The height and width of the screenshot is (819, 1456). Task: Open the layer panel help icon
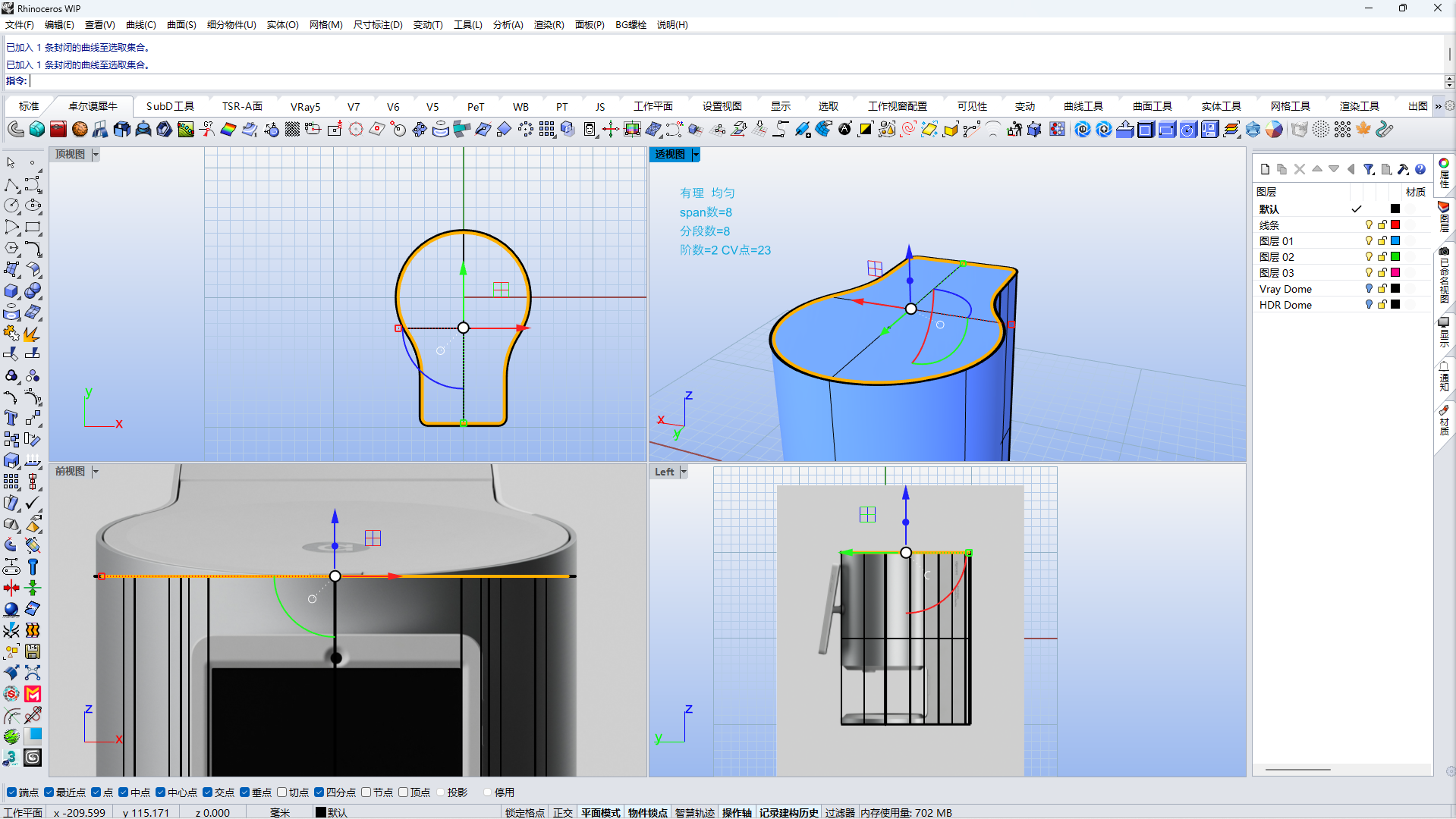[1420, 169]
